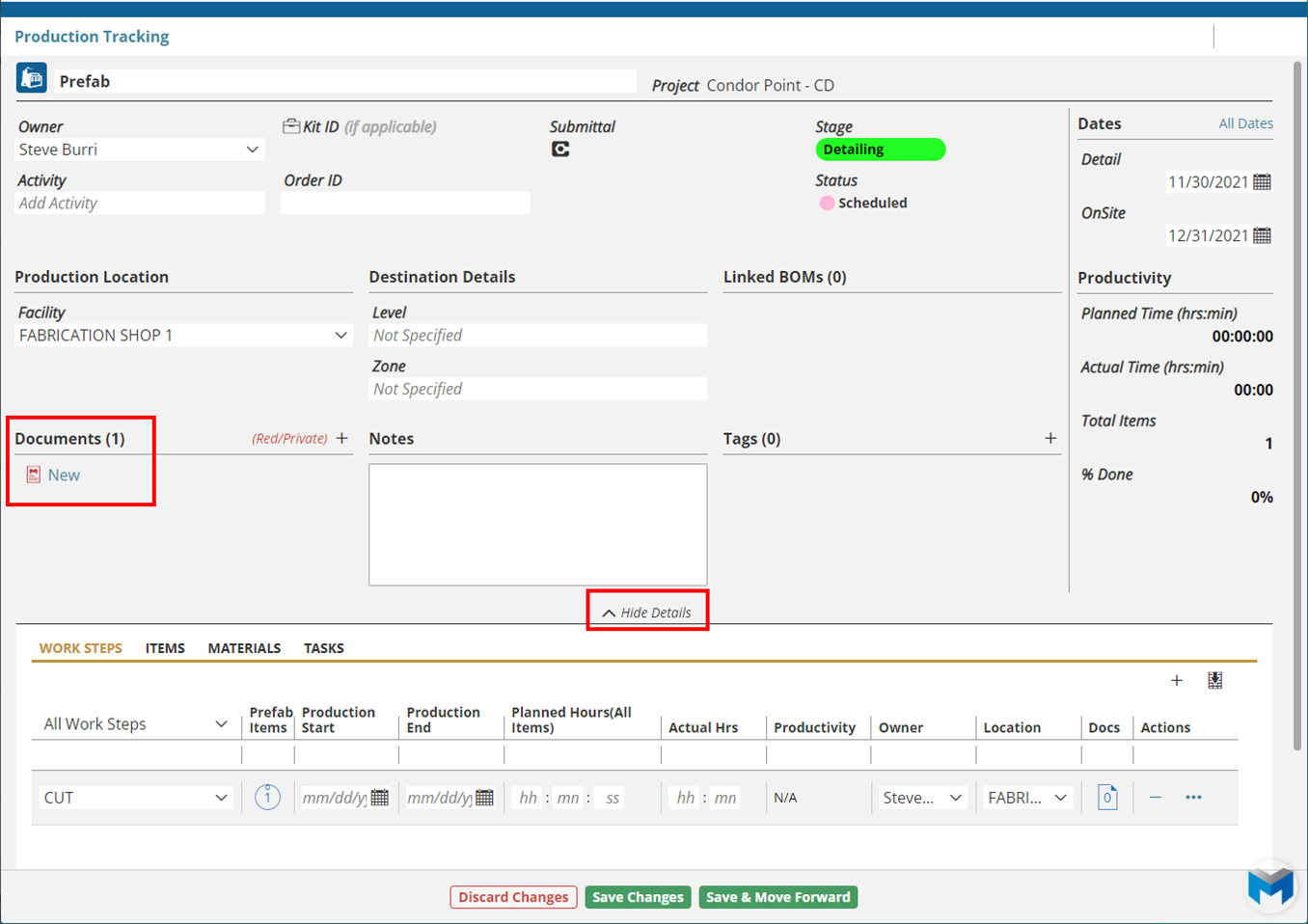Expand the All Work Steps filter dropdown
Viewport: 1308px width, 924px height.
click(x=221, y=724)
